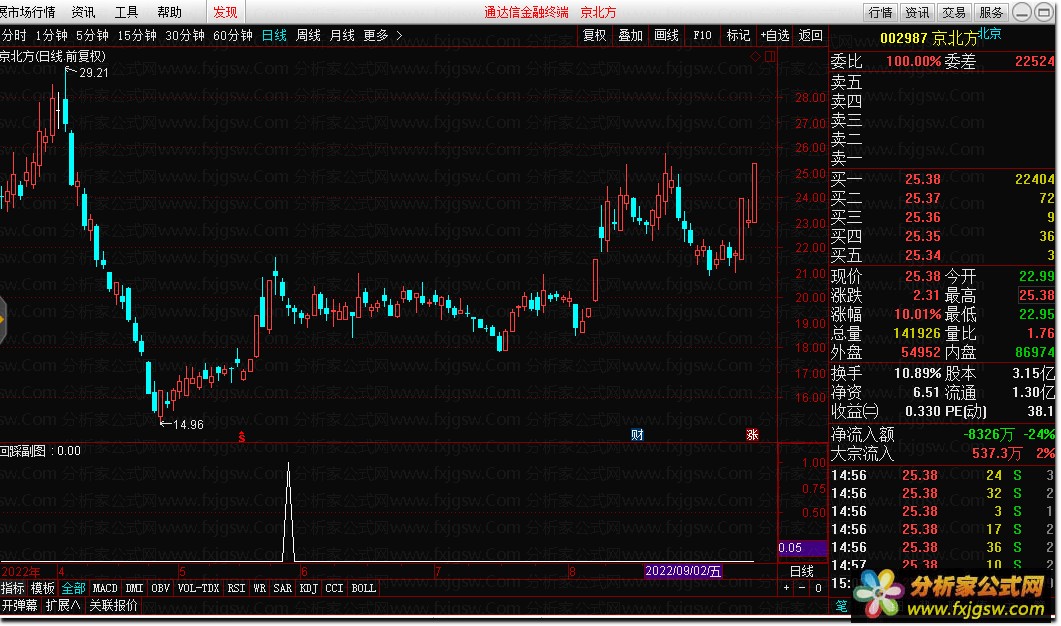Click the 叠加 overlay button
The width and height of the screenshot is (1061, 626).
pos(631,35)
